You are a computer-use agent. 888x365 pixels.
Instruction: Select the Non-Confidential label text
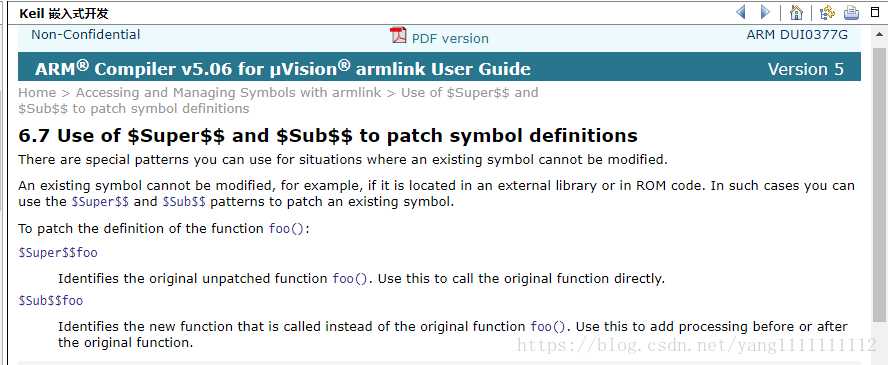click(86, 35)
